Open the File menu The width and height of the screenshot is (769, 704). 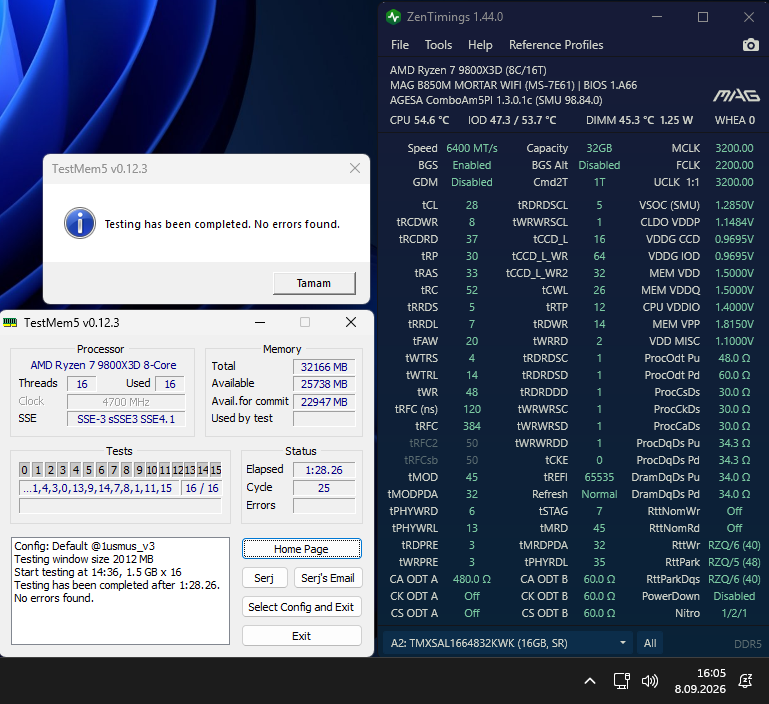pyautogui.click(x=400, y=45)
